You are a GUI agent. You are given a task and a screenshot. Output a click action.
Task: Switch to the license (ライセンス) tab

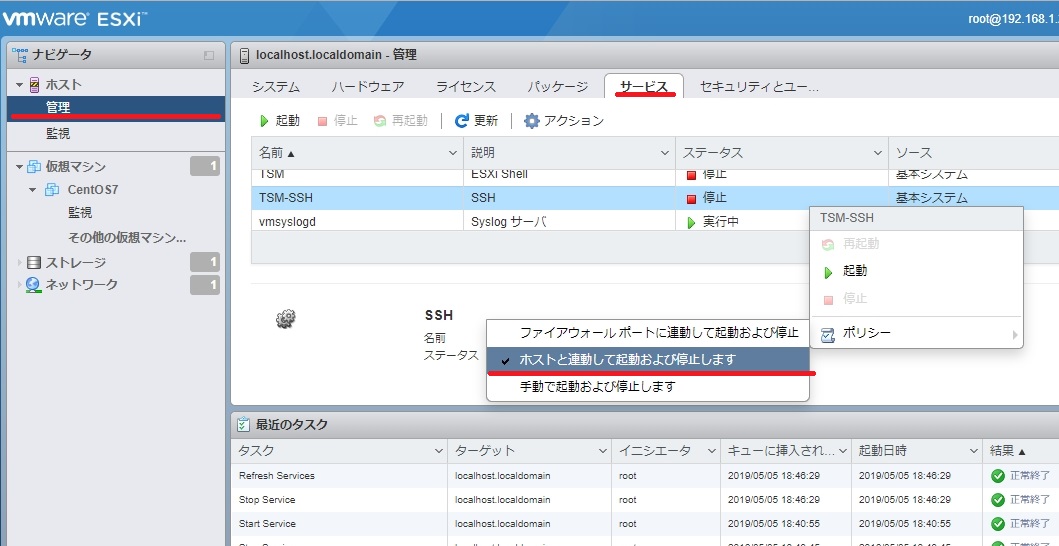tap(466, 87)
